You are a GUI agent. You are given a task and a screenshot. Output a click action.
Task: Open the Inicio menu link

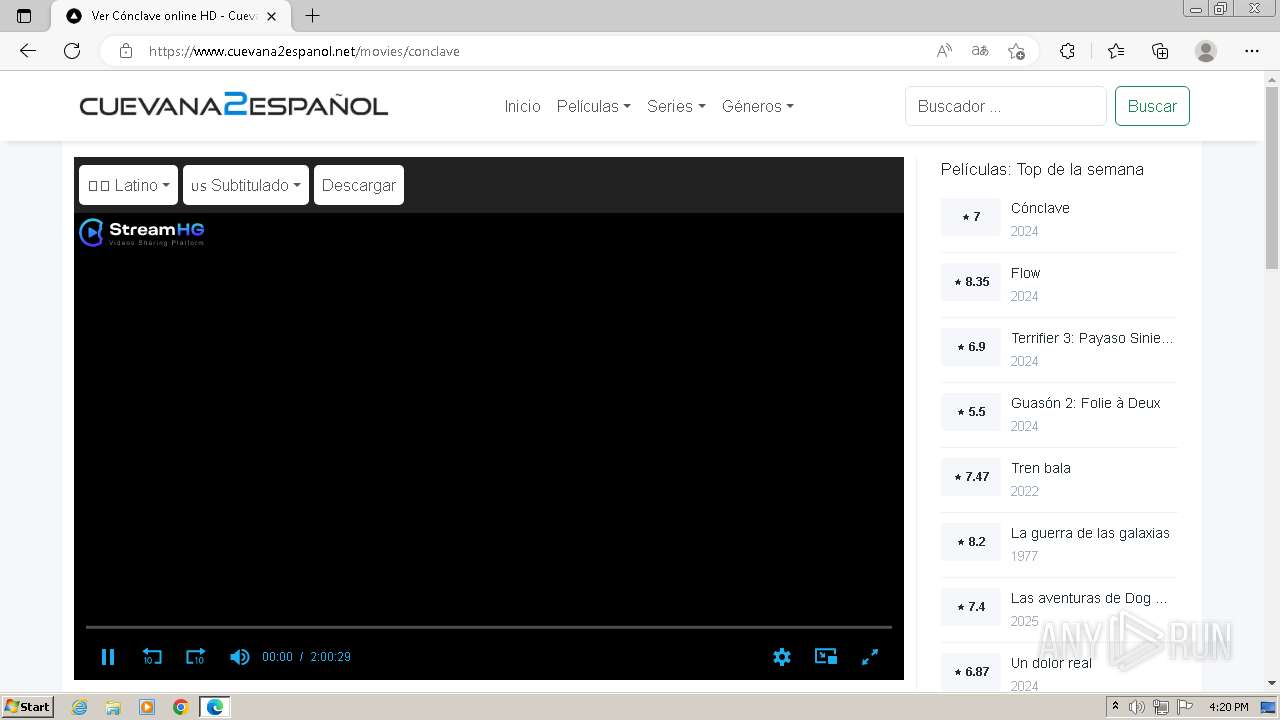click(x=522, y=106)
